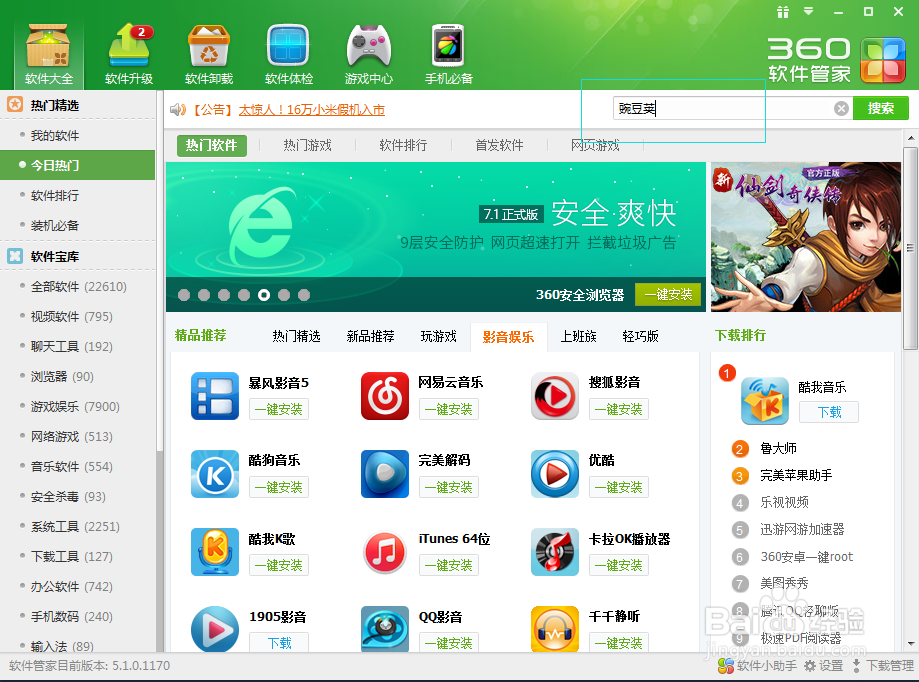Install 优酷 with 一键安装
919x682 pixels.
619,487
